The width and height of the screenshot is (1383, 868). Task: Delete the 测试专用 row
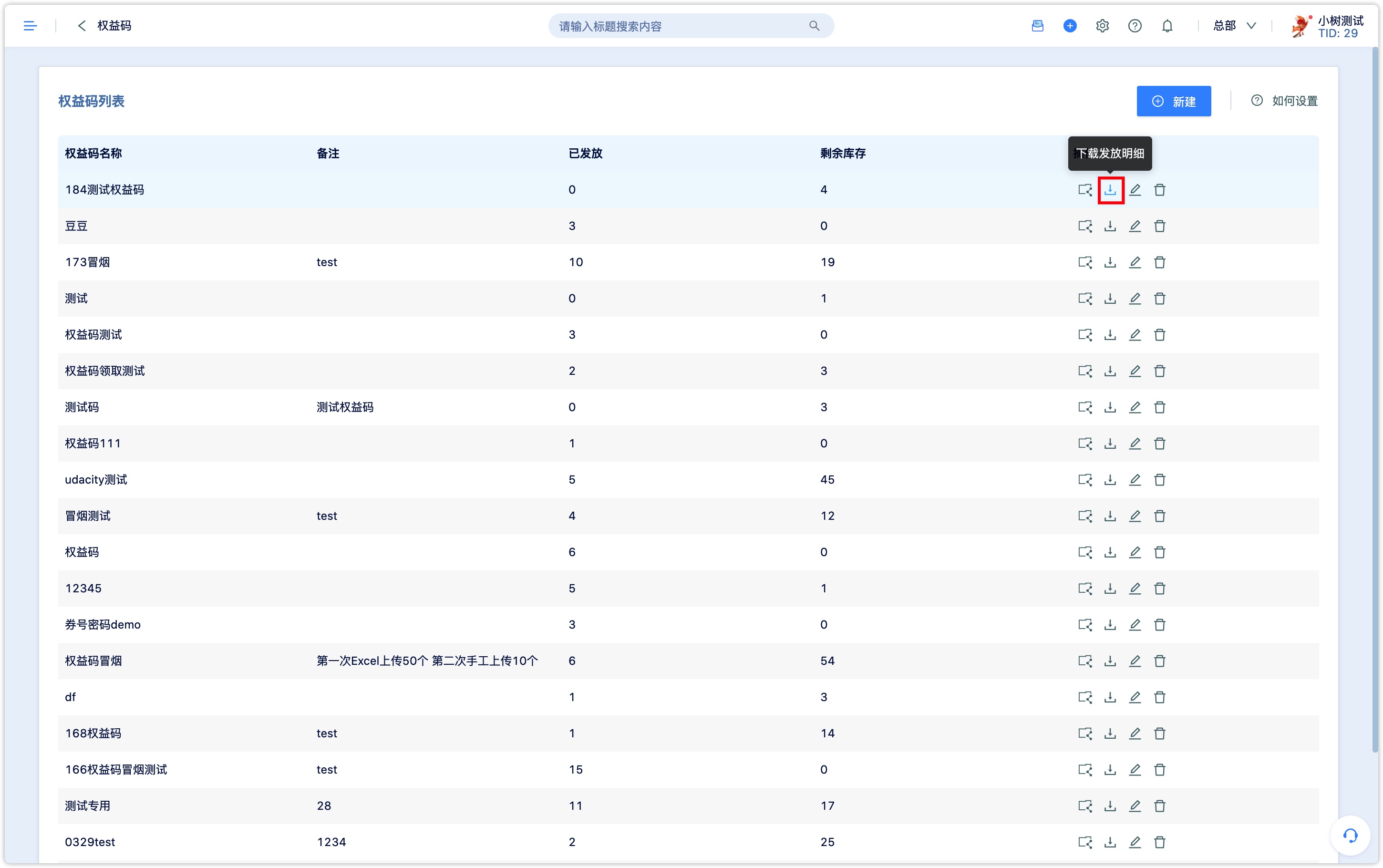1159,805
